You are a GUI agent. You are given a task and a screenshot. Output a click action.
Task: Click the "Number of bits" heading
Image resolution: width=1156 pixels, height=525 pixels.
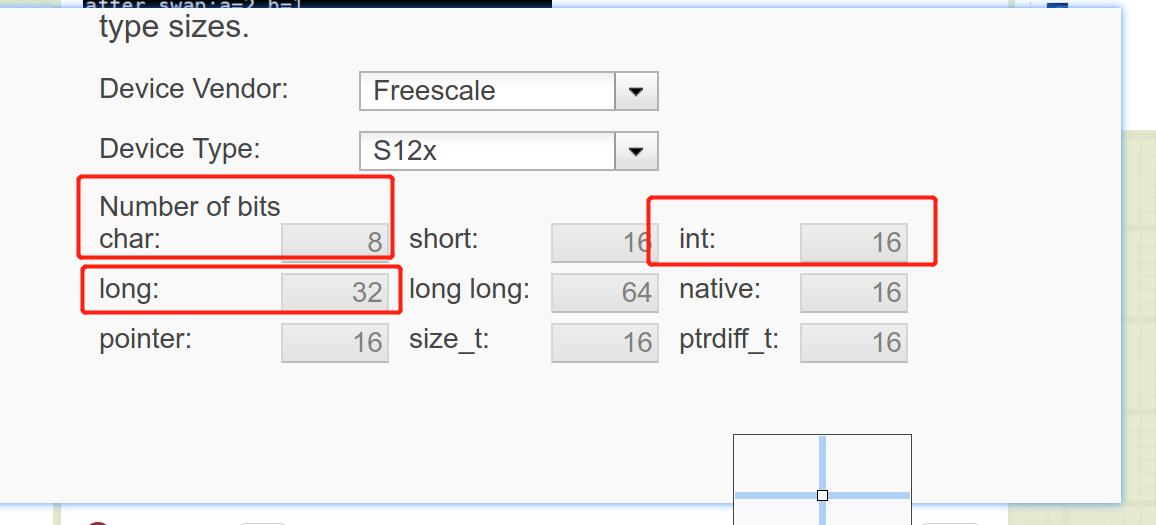pyautogui.click(x=190, y=207)
